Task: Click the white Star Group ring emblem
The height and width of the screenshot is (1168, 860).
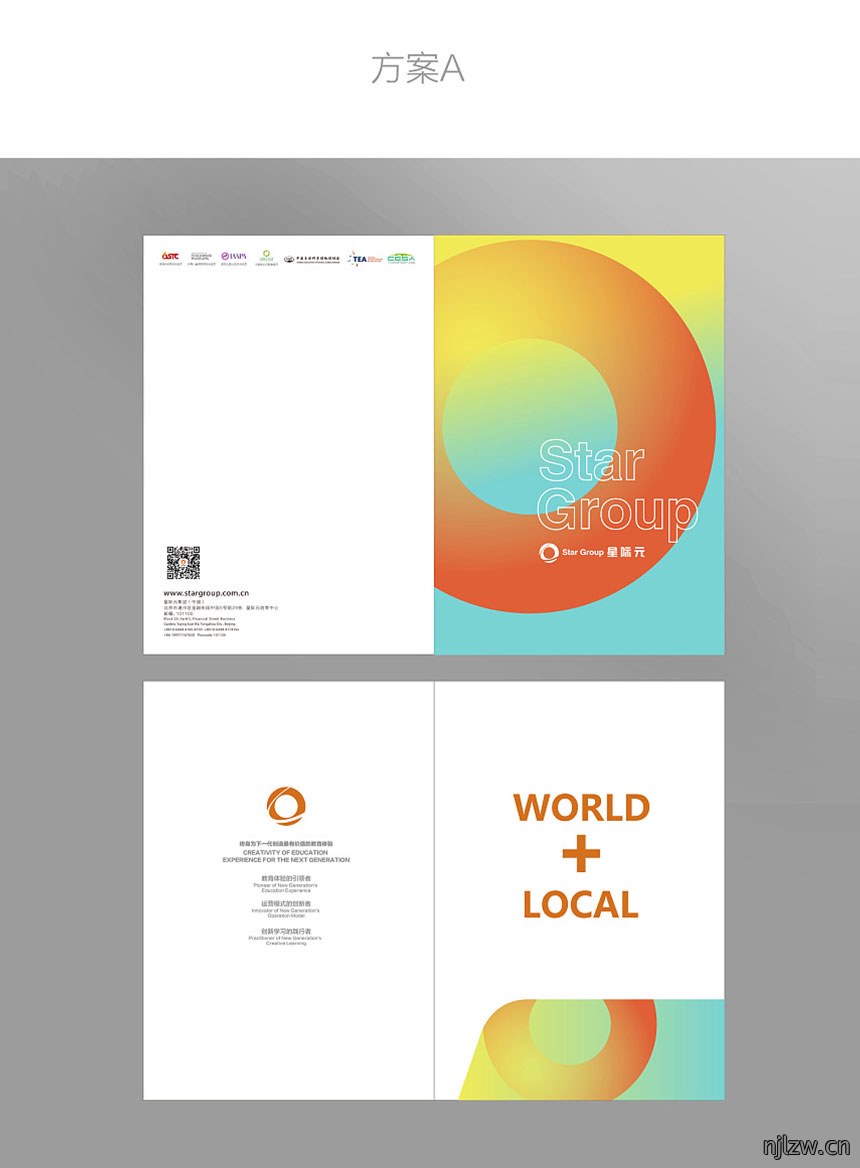Action: click(x=549, y=552)
